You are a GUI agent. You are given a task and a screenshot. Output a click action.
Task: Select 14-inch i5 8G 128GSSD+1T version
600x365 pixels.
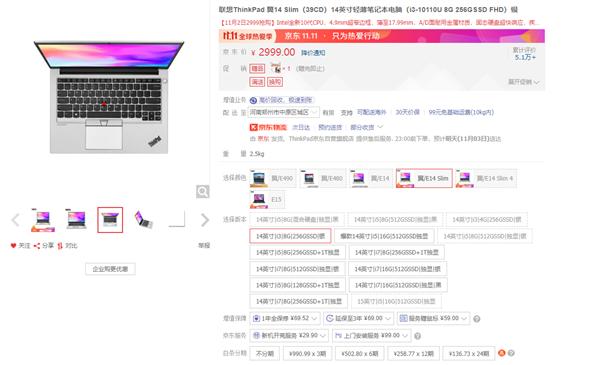[297, 285]
